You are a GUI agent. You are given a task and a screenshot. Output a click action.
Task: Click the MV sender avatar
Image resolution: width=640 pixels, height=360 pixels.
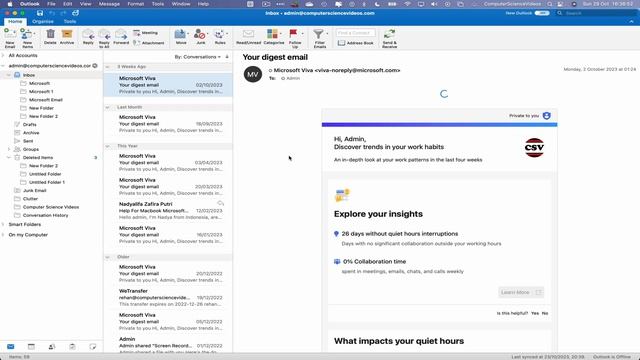[253, 74]
